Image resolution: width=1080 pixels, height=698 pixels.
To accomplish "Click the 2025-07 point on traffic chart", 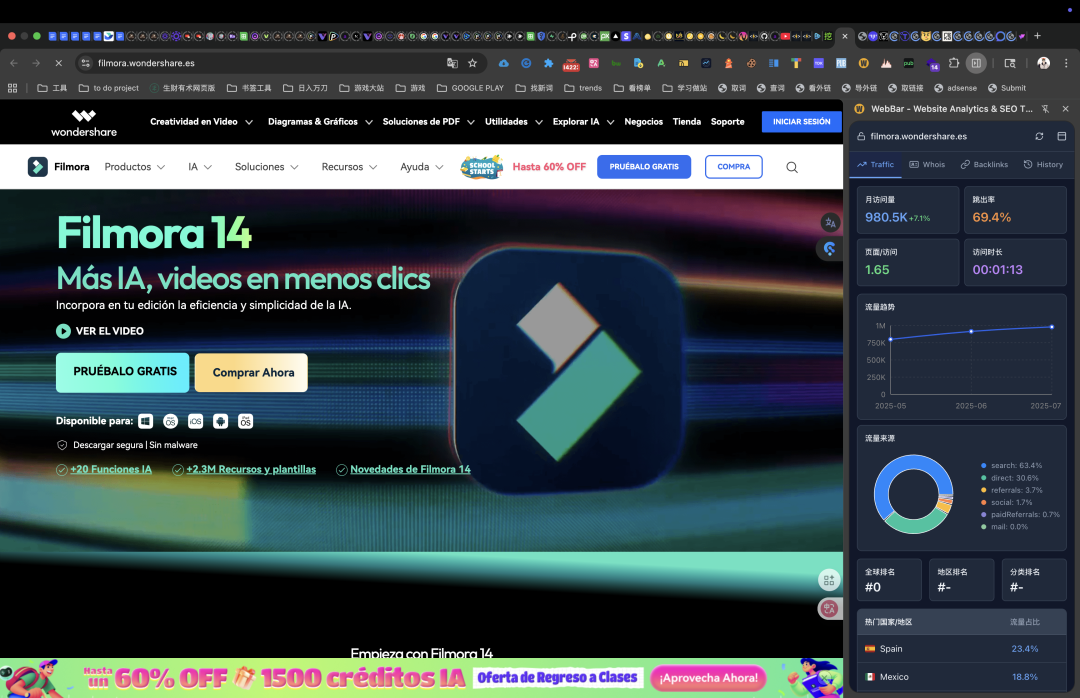I will [x=1052, y=327].
